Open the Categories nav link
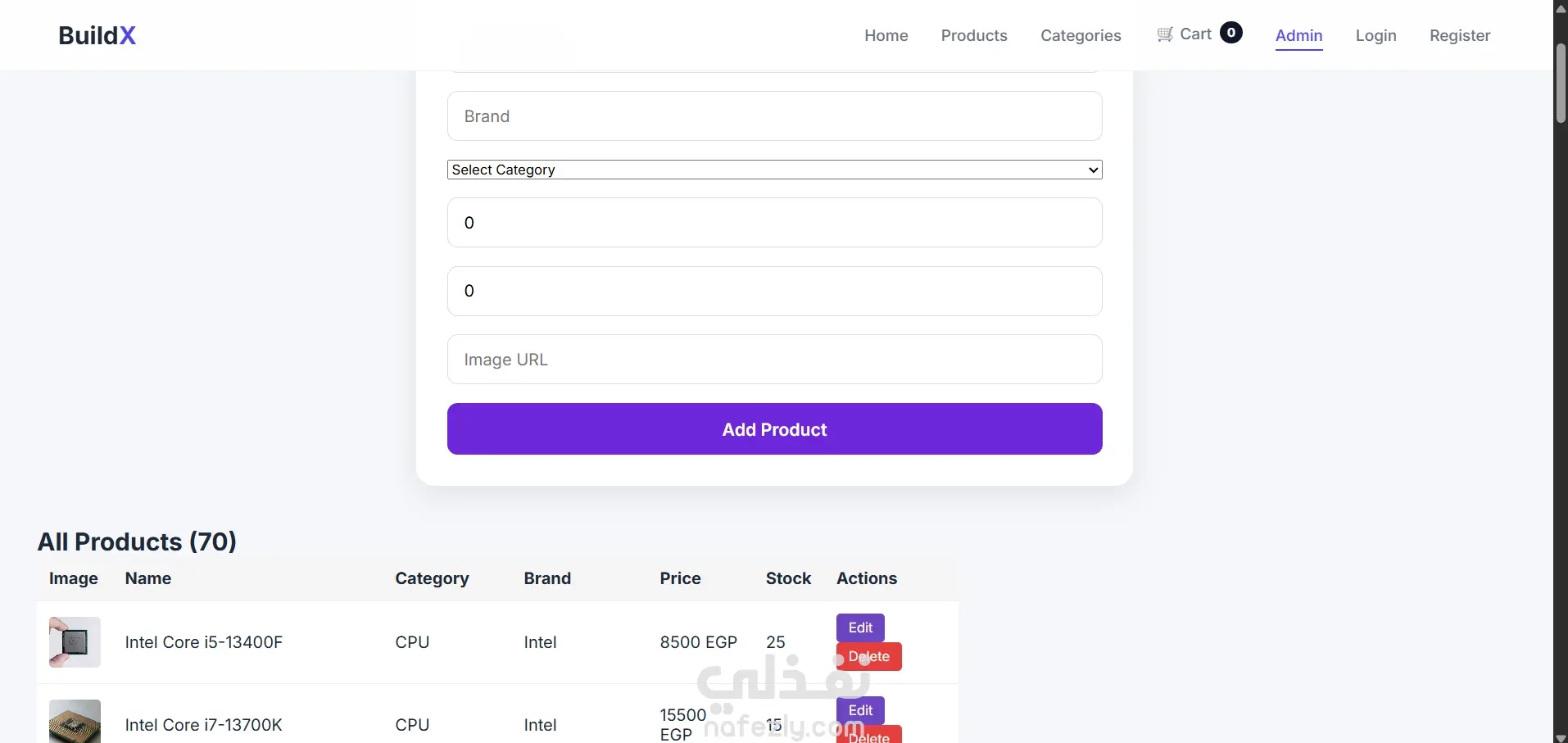 coord(1081,35)
